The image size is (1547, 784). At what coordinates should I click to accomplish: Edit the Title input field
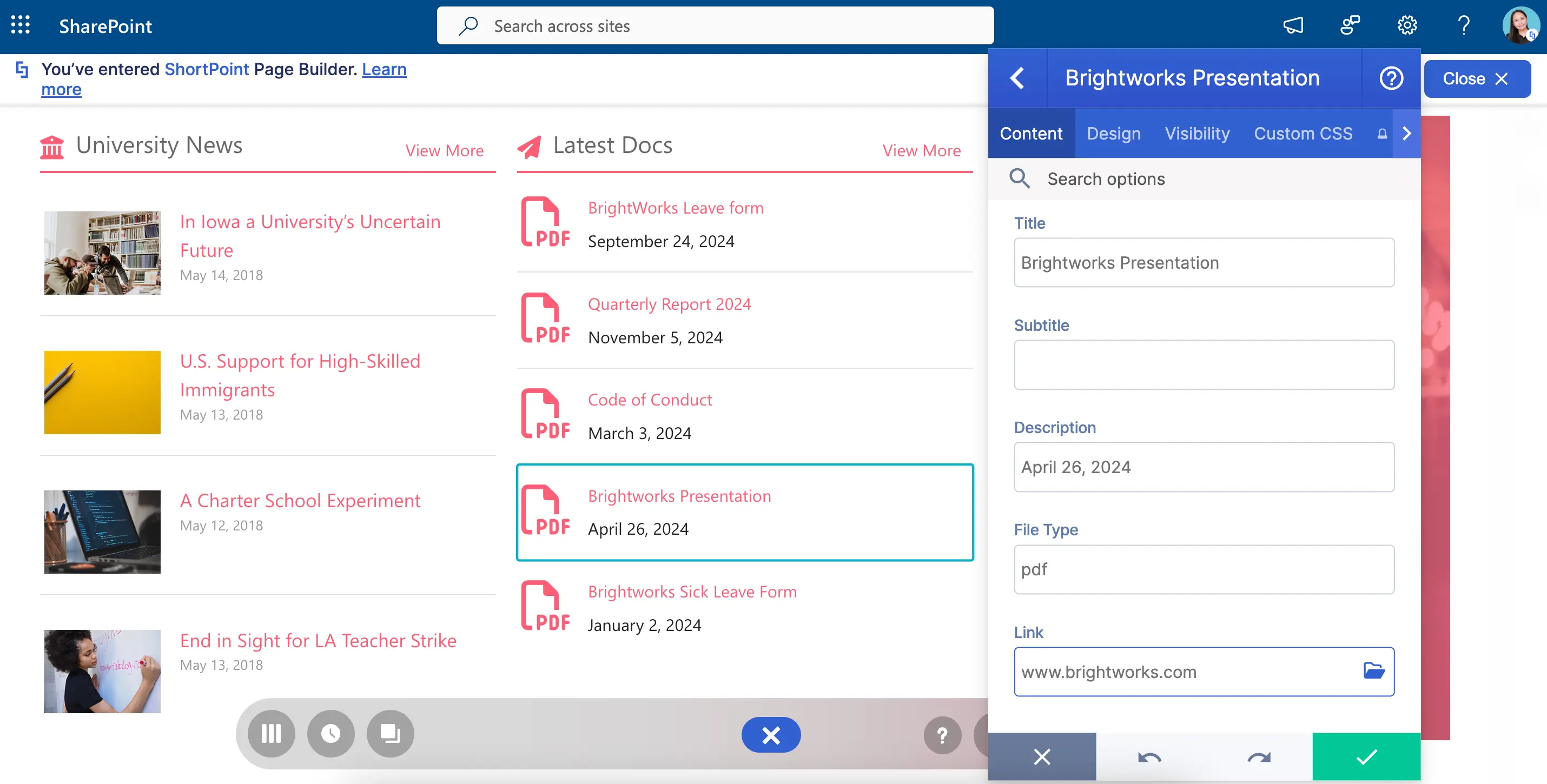(1204, 262)
